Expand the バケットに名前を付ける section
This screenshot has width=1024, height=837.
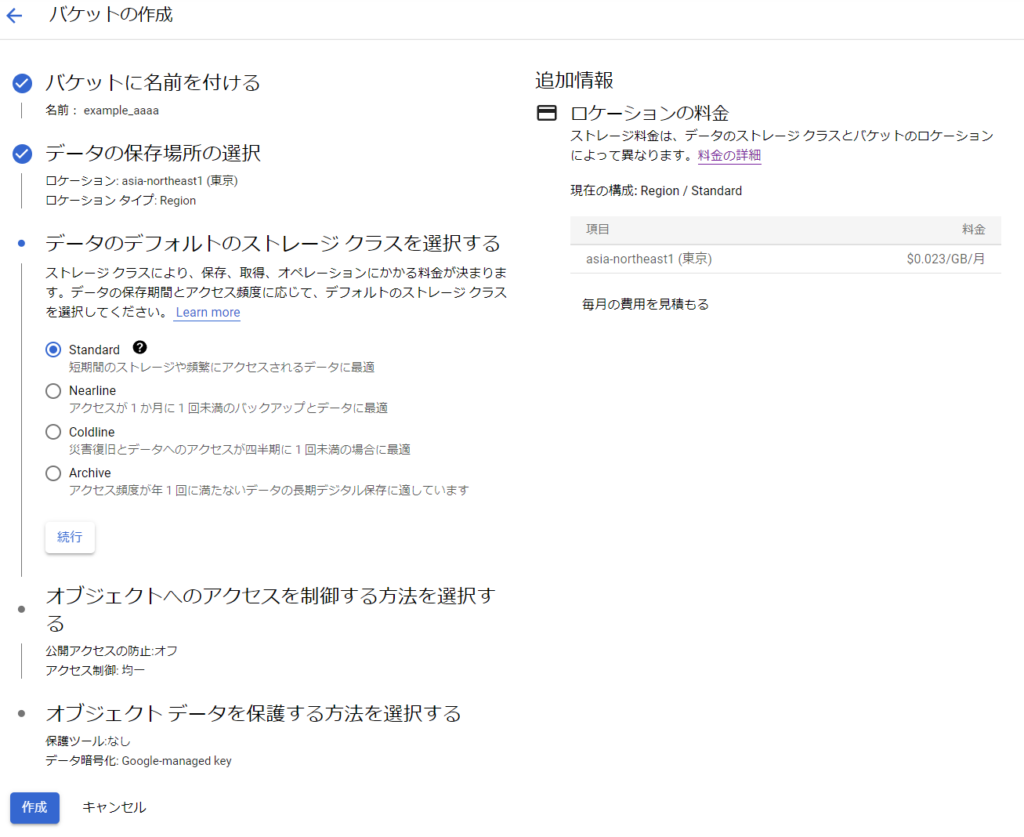pyautogui.click(x=153, y=83)
